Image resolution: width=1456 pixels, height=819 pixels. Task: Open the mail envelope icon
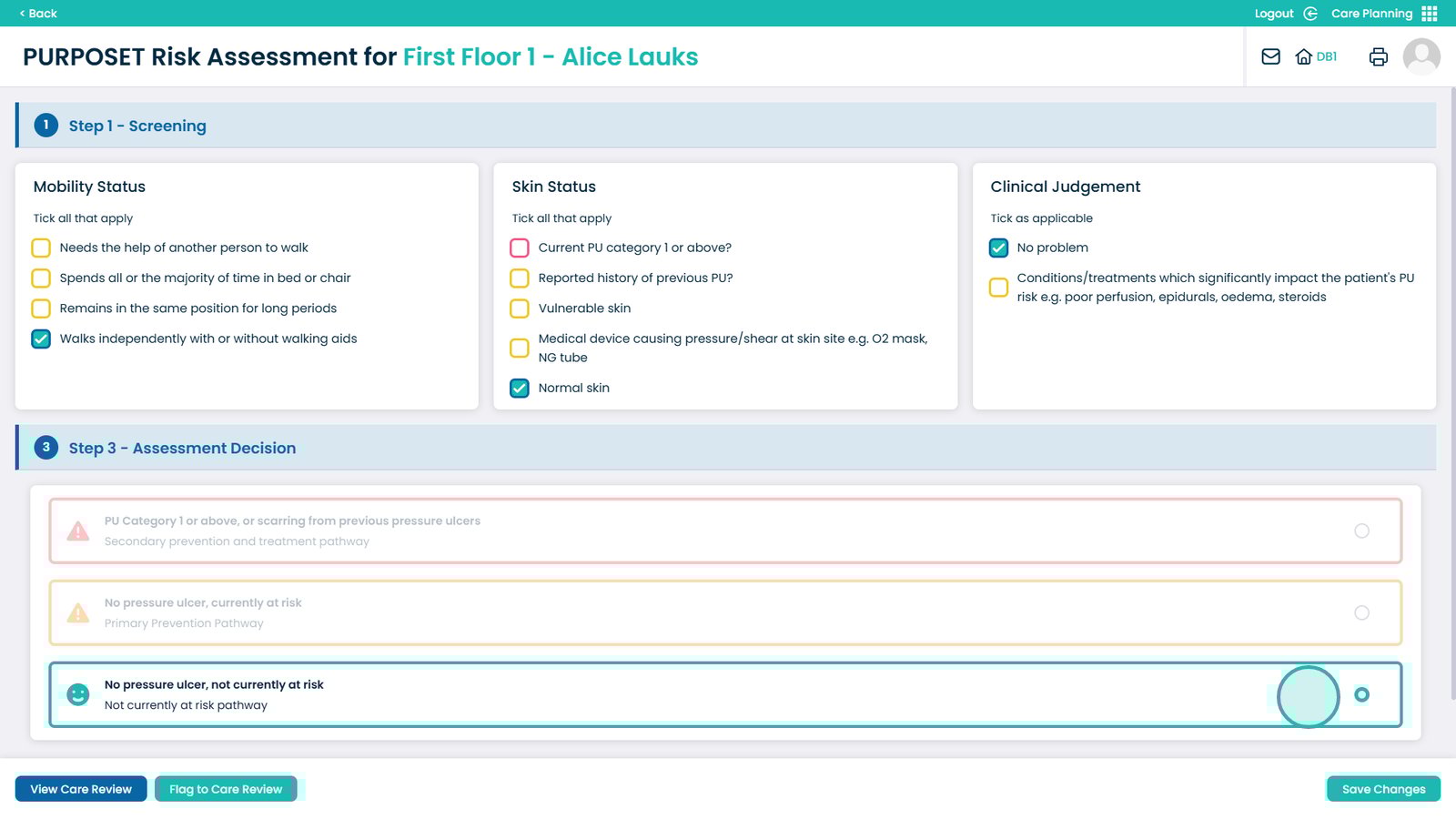(1270, 56)
